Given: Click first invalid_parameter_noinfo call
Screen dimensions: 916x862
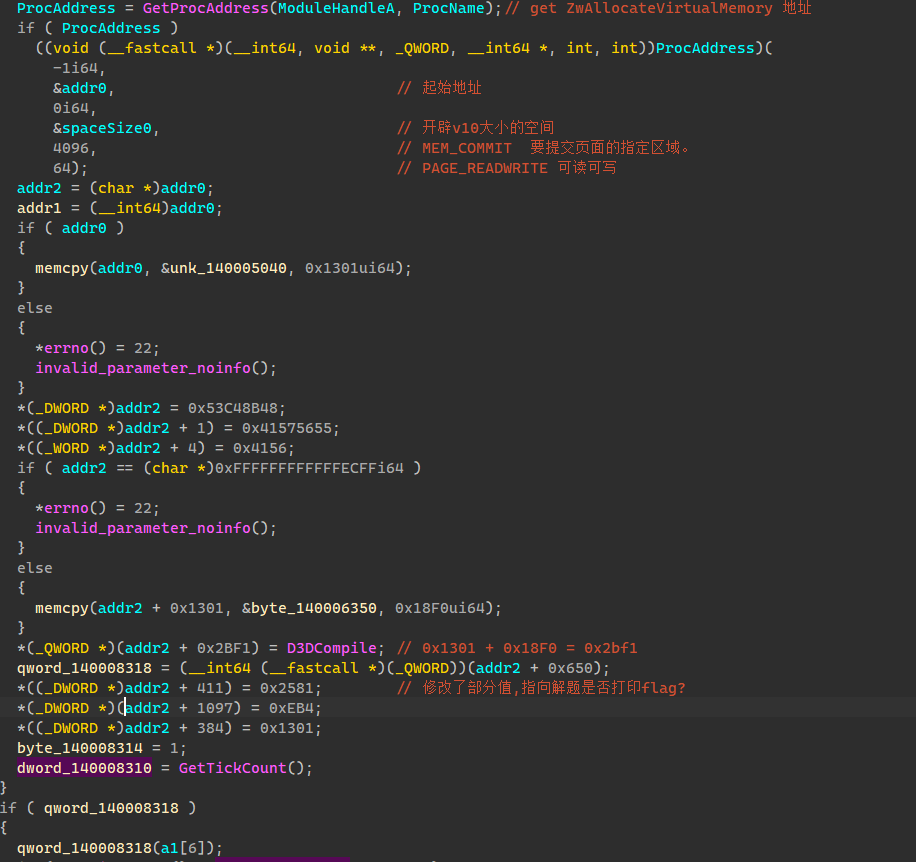Looking at the screenshot, I should 143,368.
